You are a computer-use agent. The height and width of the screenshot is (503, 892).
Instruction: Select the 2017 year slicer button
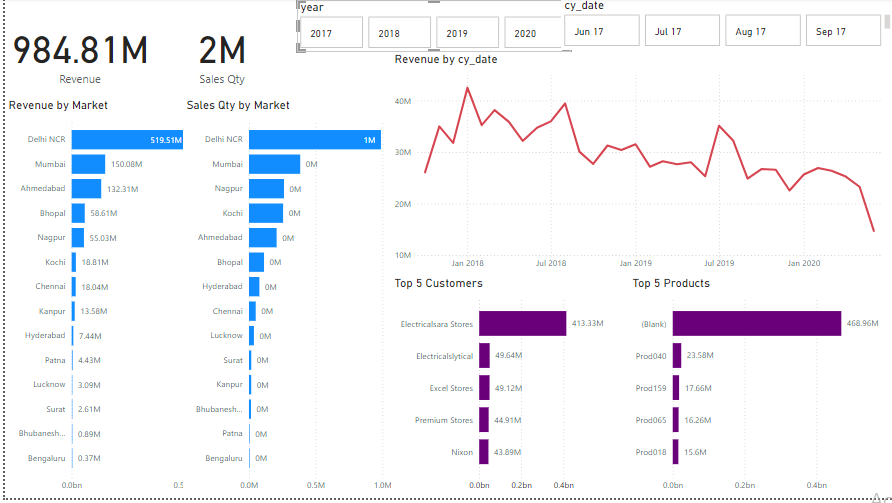330,33
